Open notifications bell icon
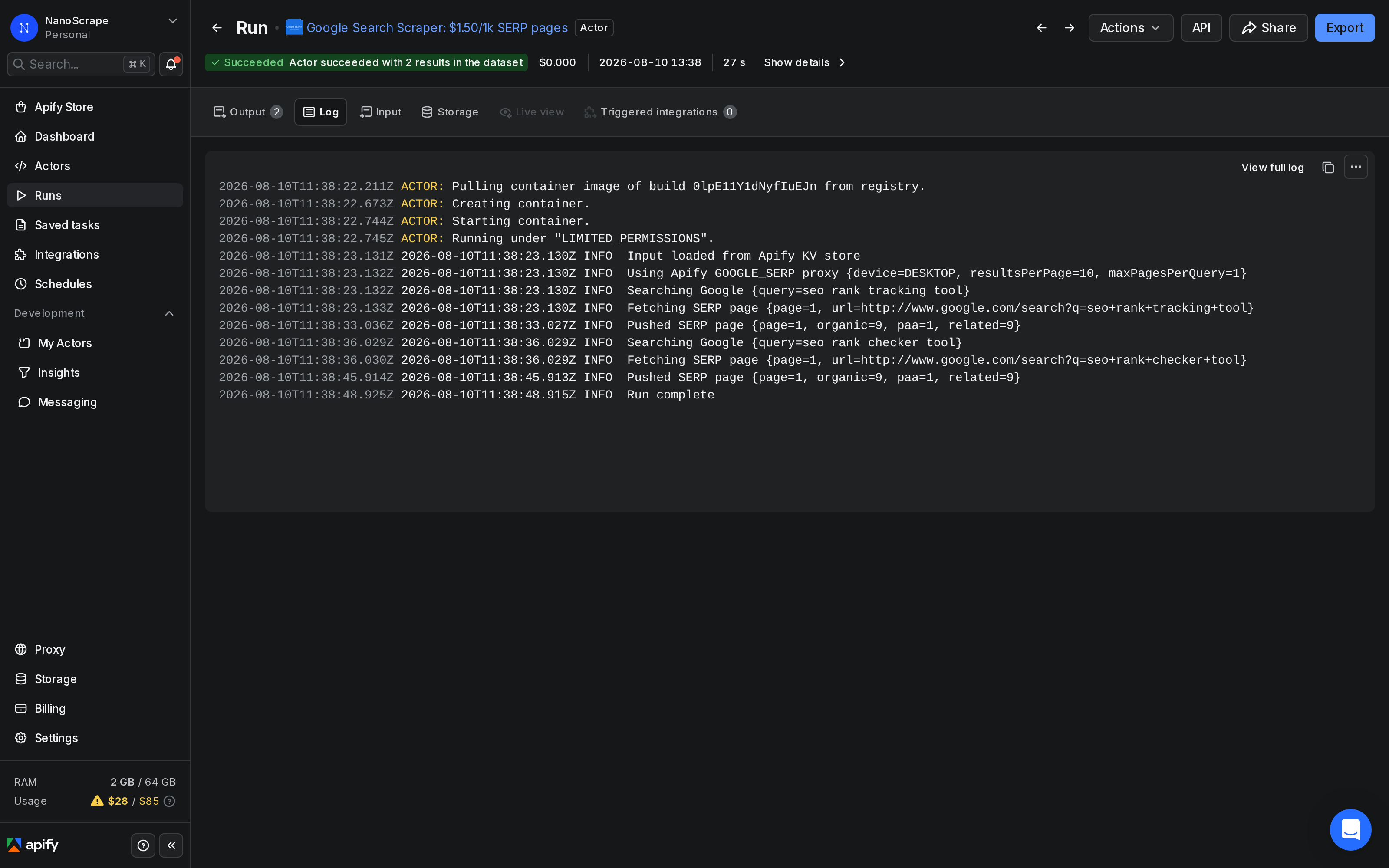Screen dimensions: 1389x868 tap(171, 64)
